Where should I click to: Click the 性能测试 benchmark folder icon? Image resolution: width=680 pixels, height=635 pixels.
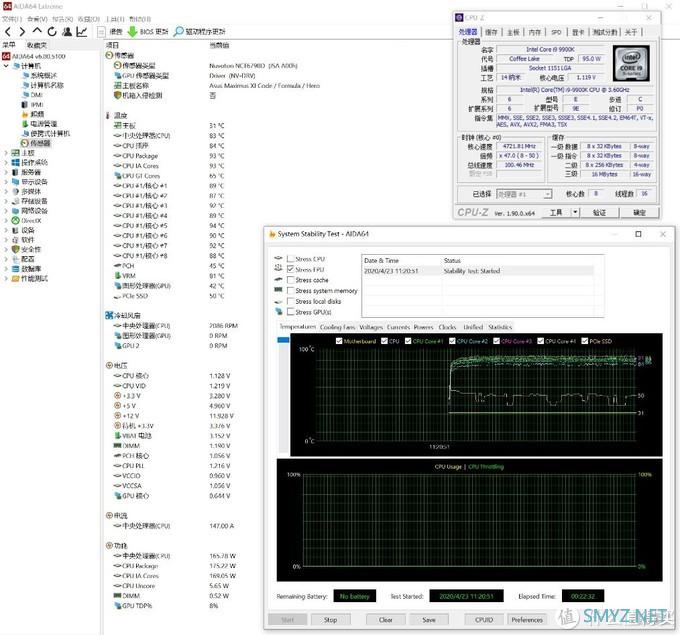click(x=16, y=278)
